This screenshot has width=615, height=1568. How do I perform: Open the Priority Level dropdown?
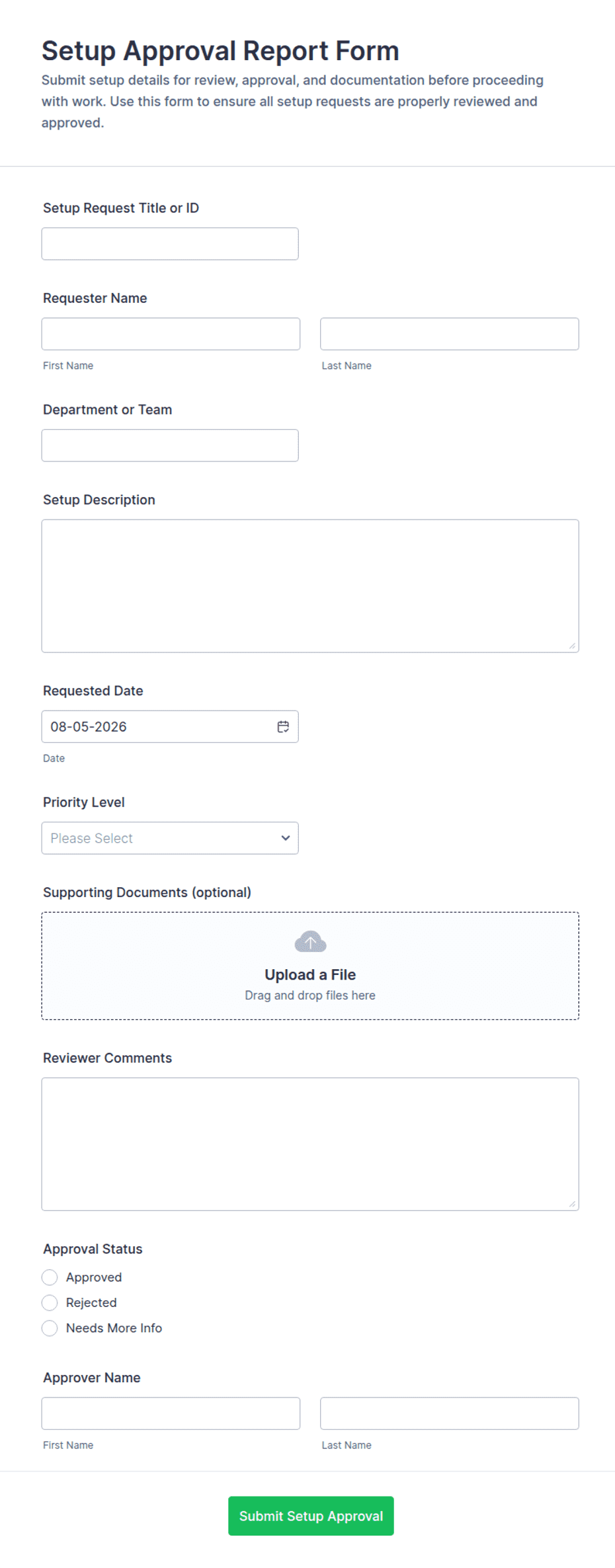[170, 838]
